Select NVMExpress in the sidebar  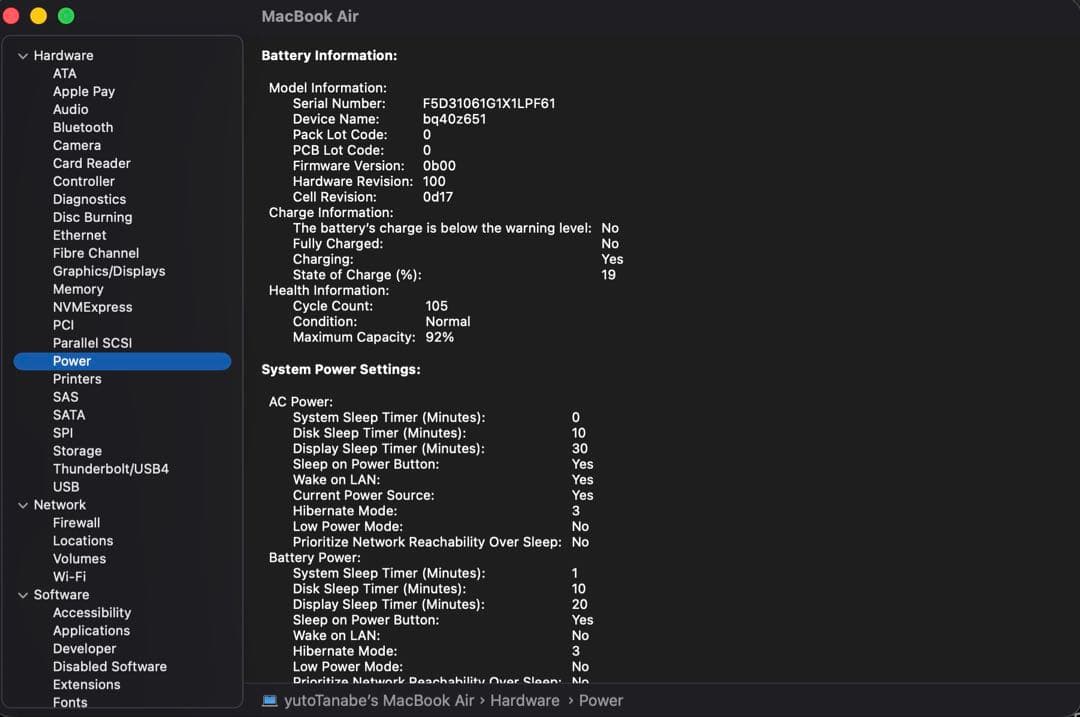click(x=92, y=307)
